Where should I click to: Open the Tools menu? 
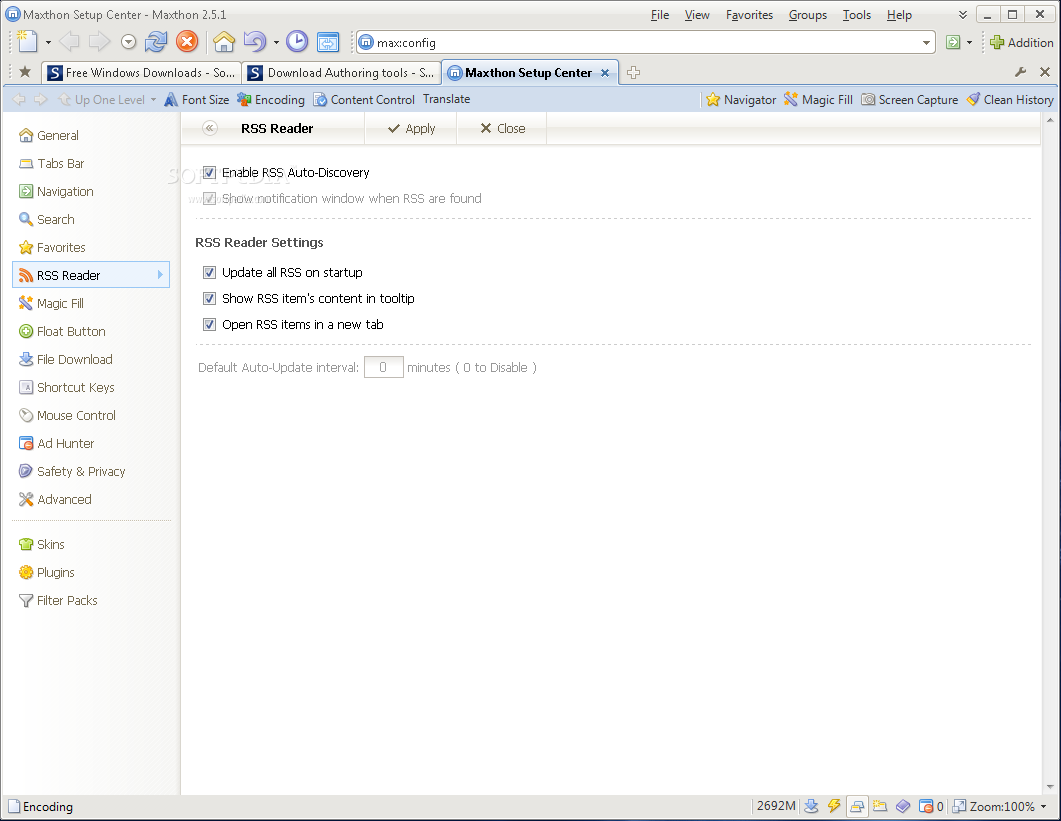pyautogui.click(x=857, y=15)
